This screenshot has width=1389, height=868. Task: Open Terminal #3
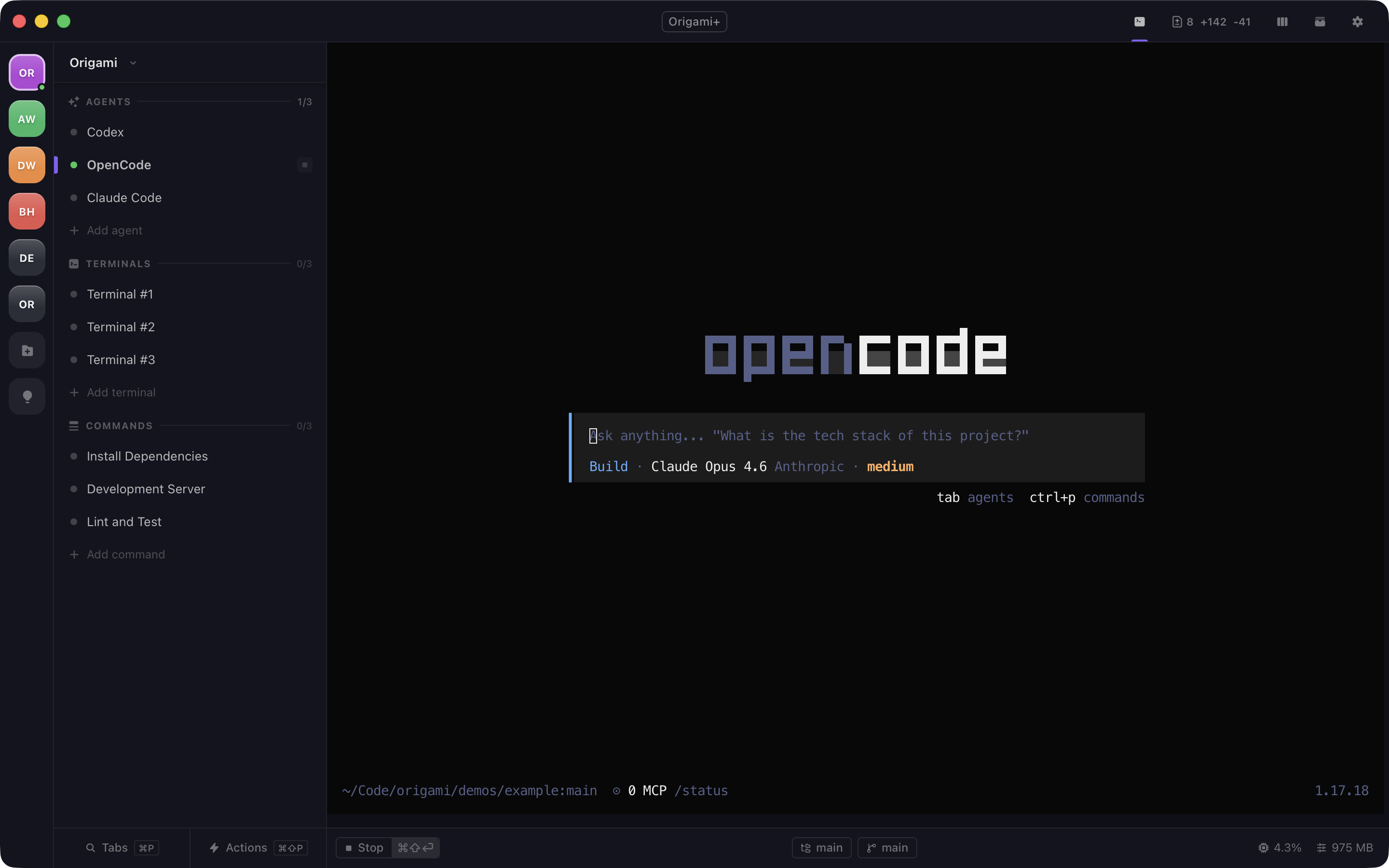[x=190, y=360]
